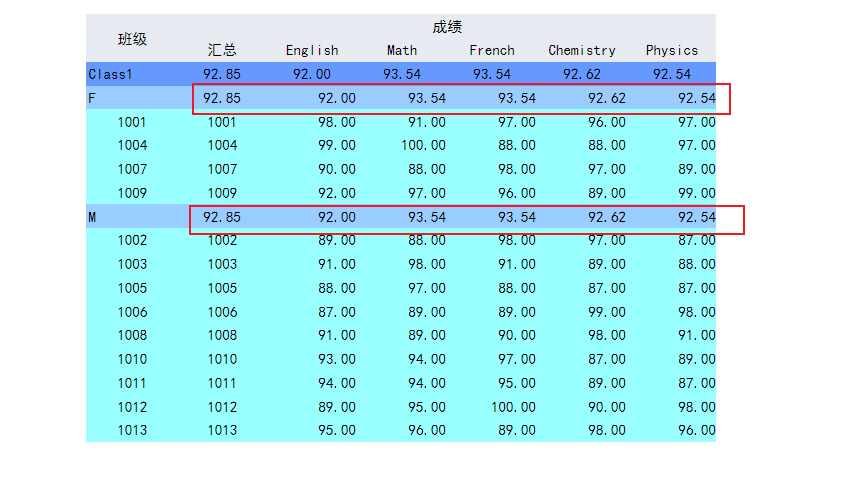
Task: Click 1013 Math score 96.00
Action: [427, 430]
